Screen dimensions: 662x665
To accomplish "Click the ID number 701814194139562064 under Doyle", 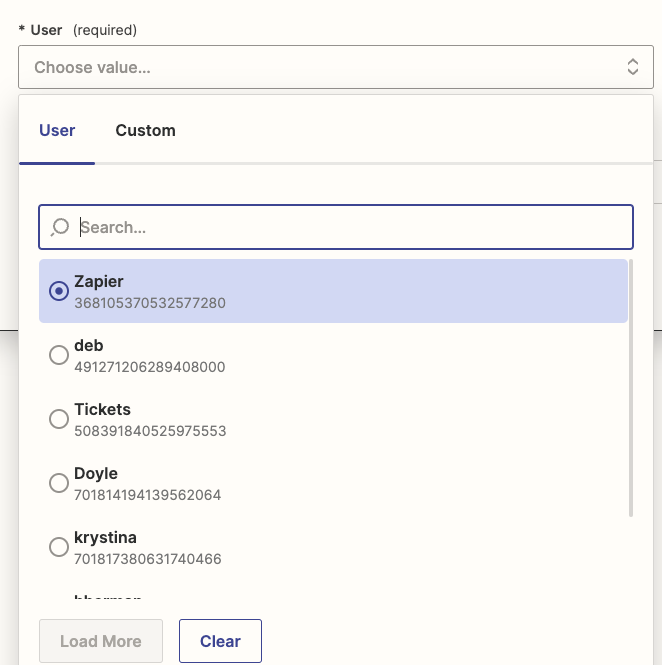I will tap(148, 495).
